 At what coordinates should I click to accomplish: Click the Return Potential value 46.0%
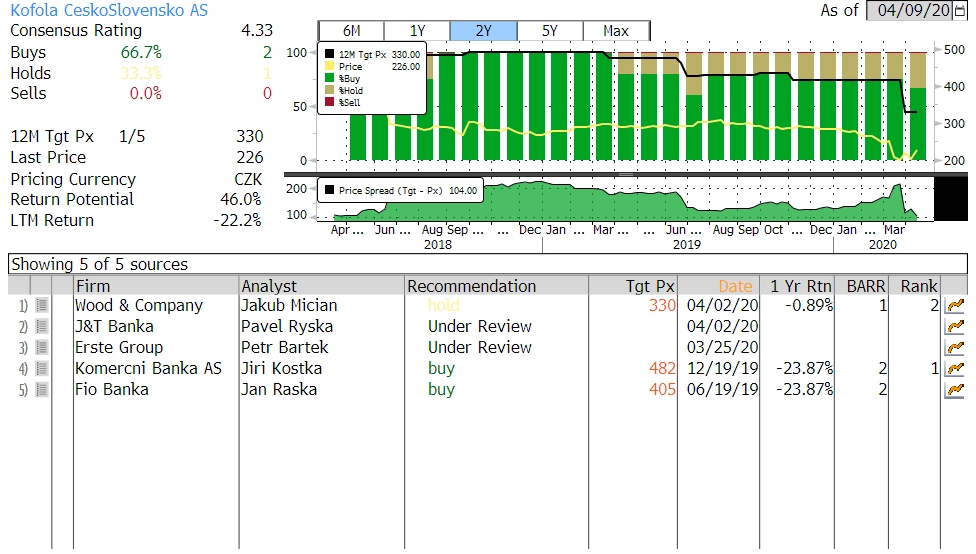tap(241, 199)
